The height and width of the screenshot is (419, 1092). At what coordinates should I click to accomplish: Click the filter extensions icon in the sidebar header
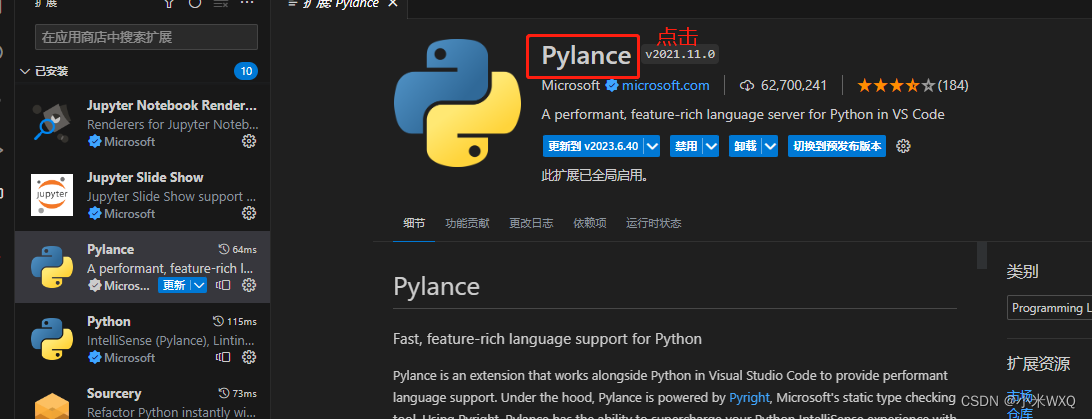click(x=169, y=3)
